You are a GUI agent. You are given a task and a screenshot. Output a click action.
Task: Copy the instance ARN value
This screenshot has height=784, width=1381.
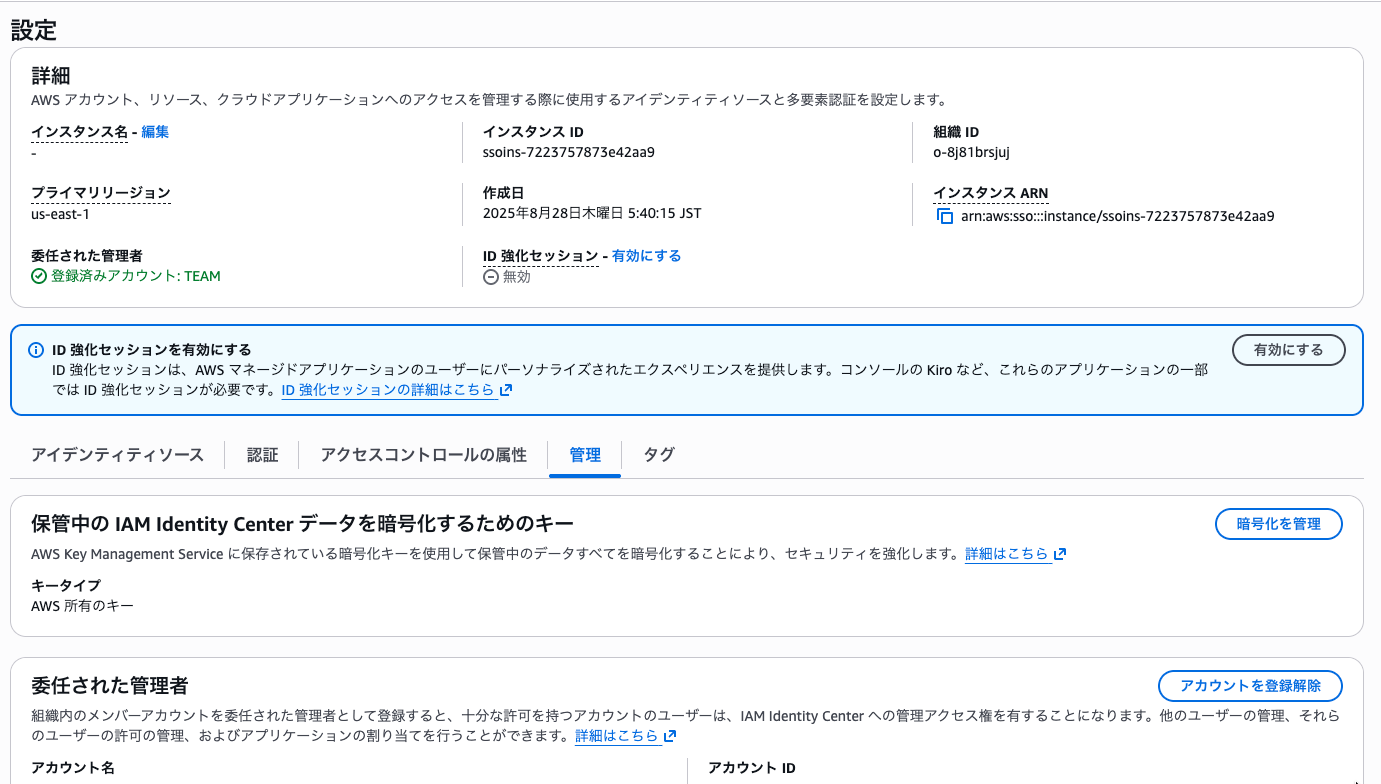pyautogui.click(x=944, y=214)
